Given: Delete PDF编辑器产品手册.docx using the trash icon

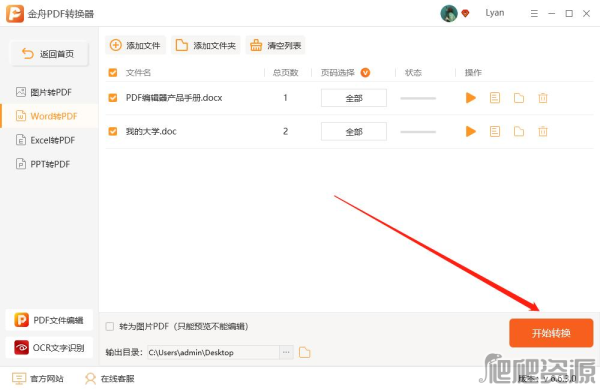Looking at the screenshot, I should click(543, 98).
